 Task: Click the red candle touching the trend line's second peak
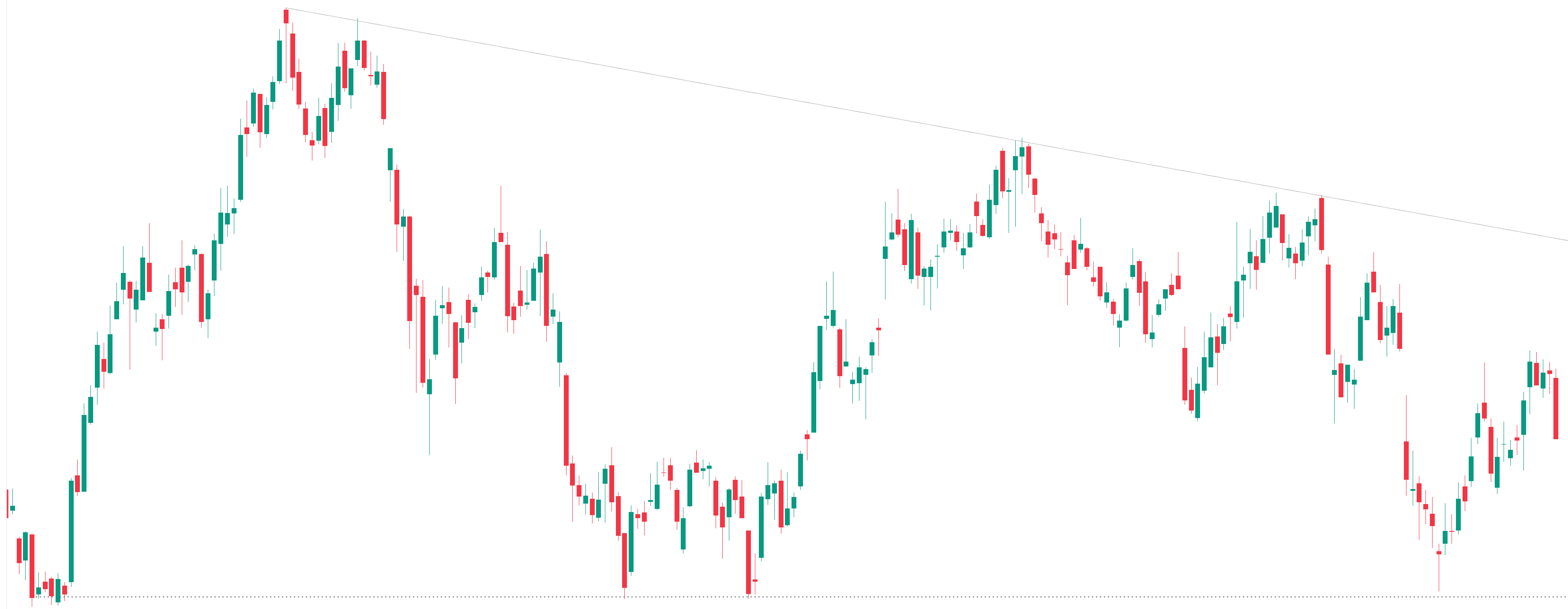pos(1029,160)
